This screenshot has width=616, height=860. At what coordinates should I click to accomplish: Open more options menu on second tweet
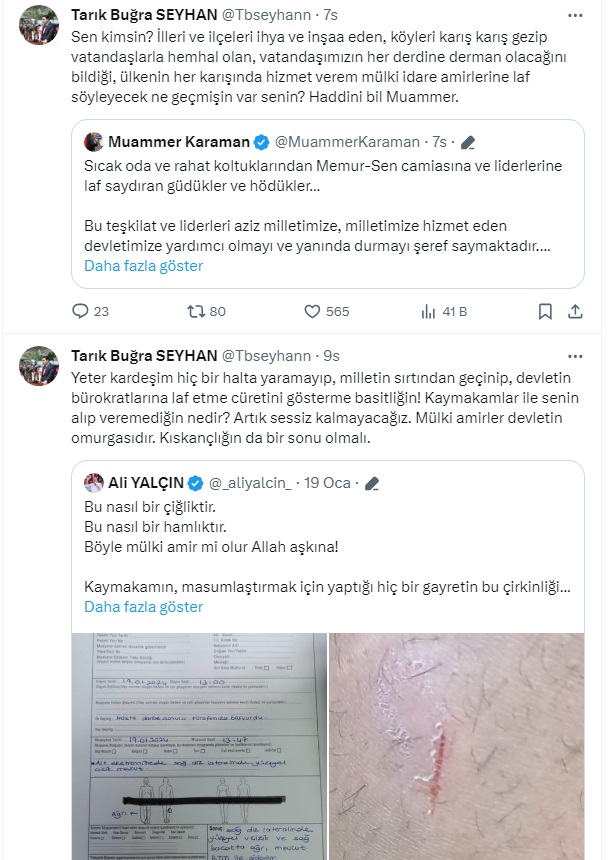click(x=575, y=357)
